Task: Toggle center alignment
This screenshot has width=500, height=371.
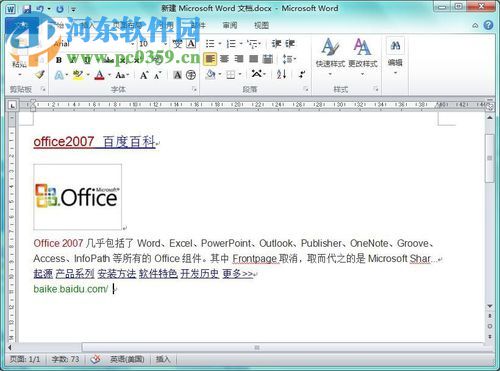Action: (225, 59)
